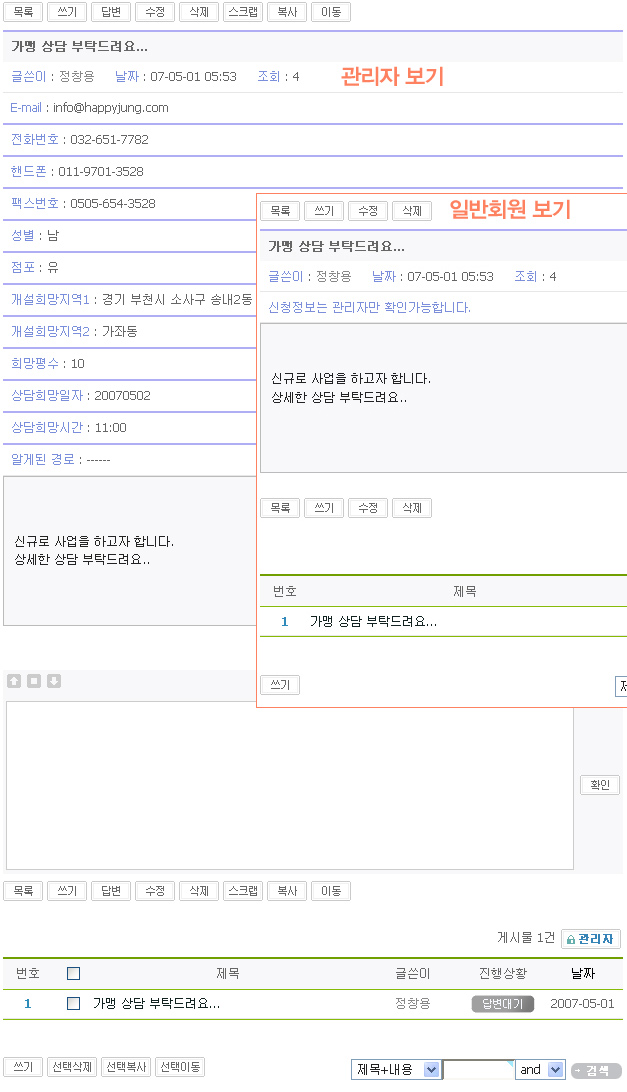Click the up arrow icon above the comment box
The width and height of the screenshot is (627, 1092).
14,681
